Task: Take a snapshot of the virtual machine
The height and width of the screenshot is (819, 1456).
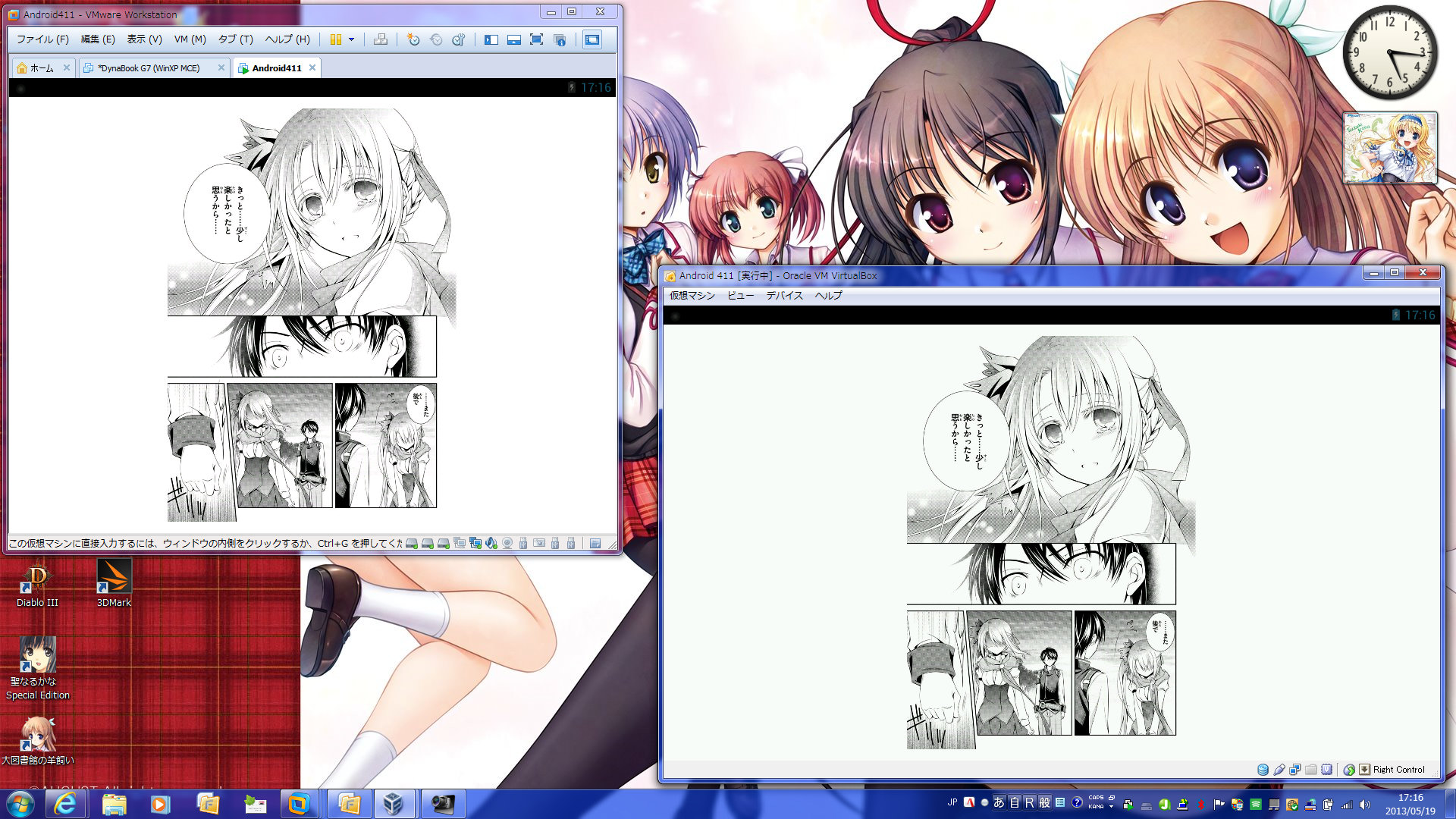Action: 413,39
